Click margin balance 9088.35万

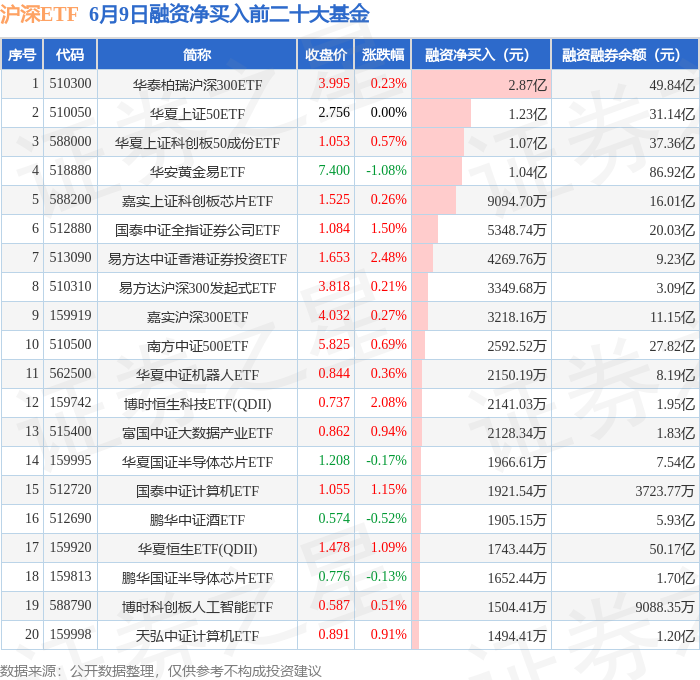665,607
